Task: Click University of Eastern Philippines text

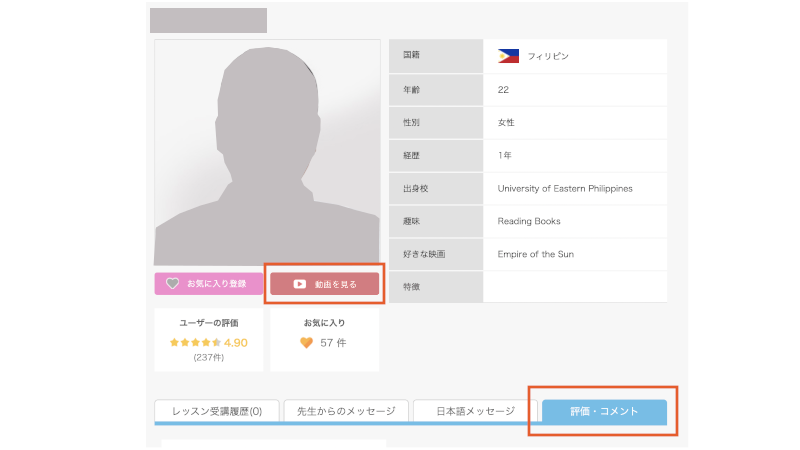Action: pos(565,188)
